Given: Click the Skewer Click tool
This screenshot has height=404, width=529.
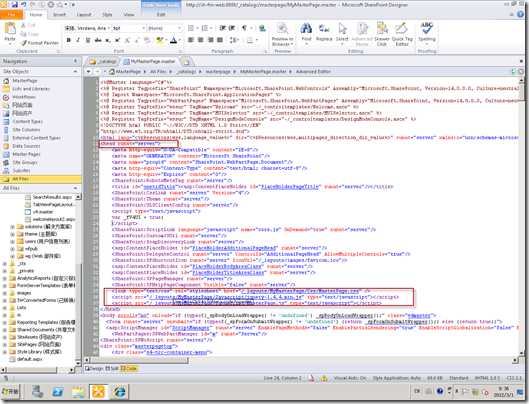Looking at the screenshot, I should [x=382, y=34].
